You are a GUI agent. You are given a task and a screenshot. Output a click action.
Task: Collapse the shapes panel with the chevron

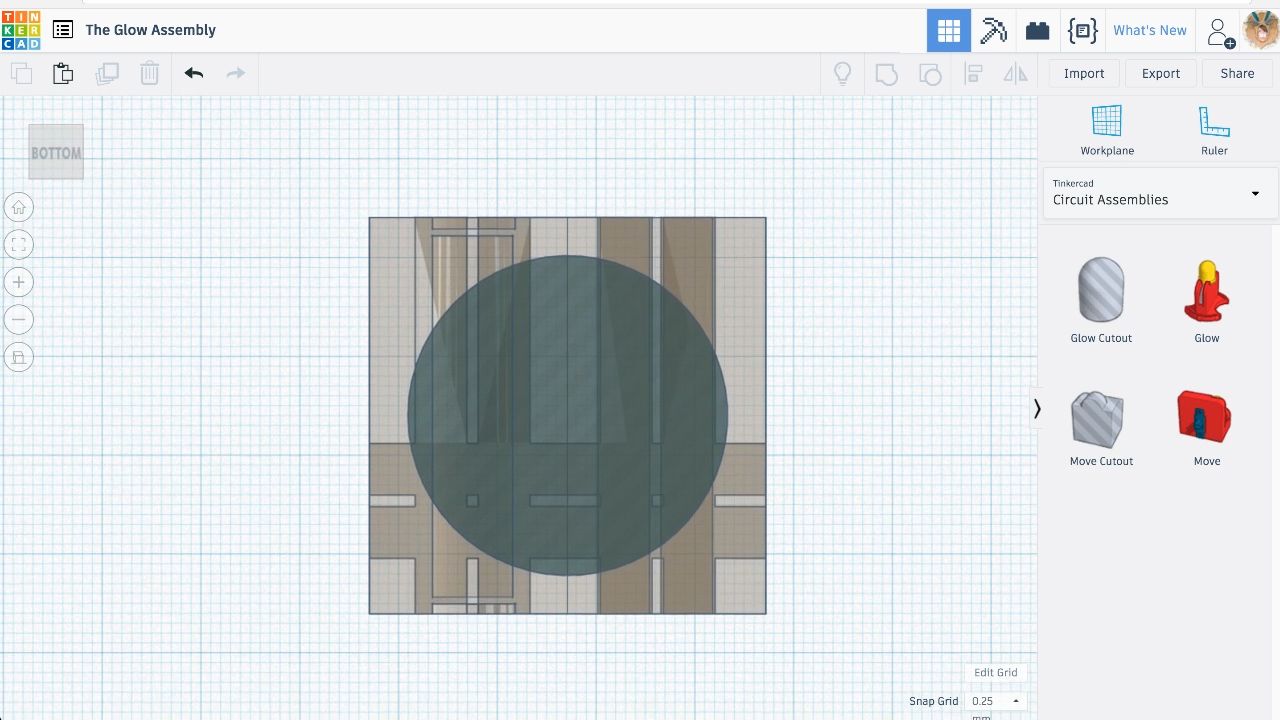pyautogui.click(x=1037, y=408)
